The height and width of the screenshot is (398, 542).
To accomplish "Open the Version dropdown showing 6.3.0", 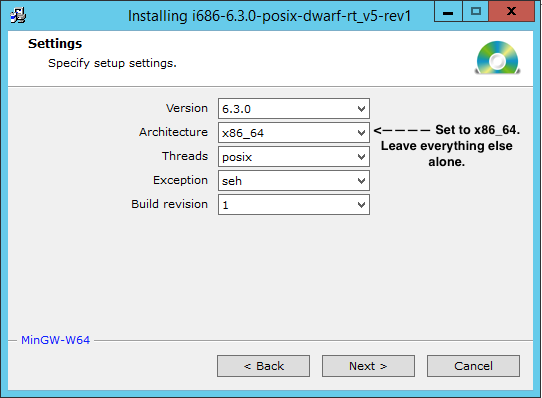I will [x=294, y=109].
